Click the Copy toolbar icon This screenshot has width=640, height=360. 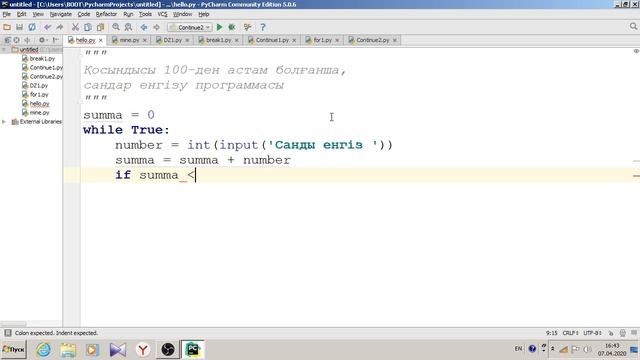pyautogui.click(x=88, y=27)
